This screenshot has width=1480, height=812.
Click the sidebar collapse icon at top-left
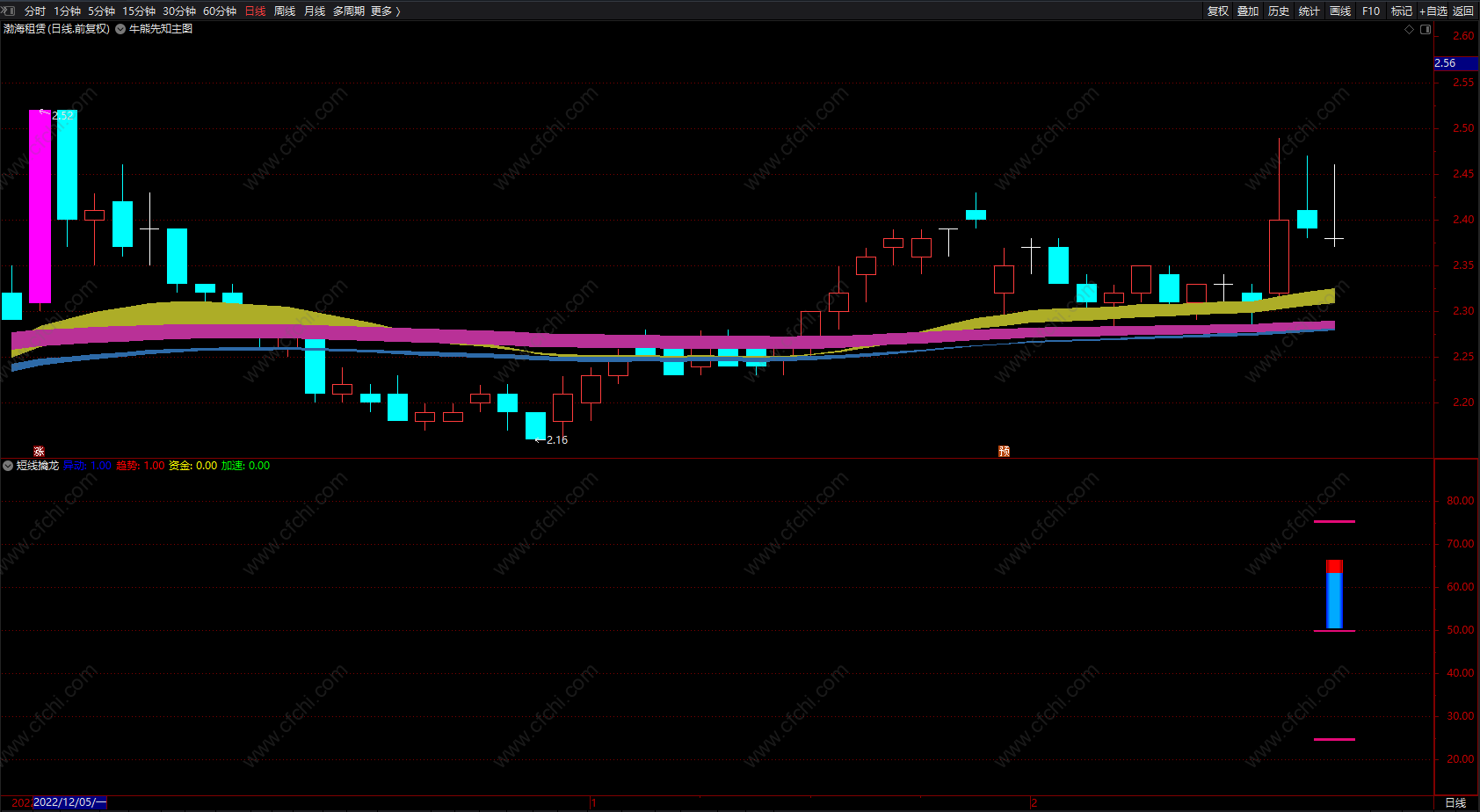tap(9, 11)
